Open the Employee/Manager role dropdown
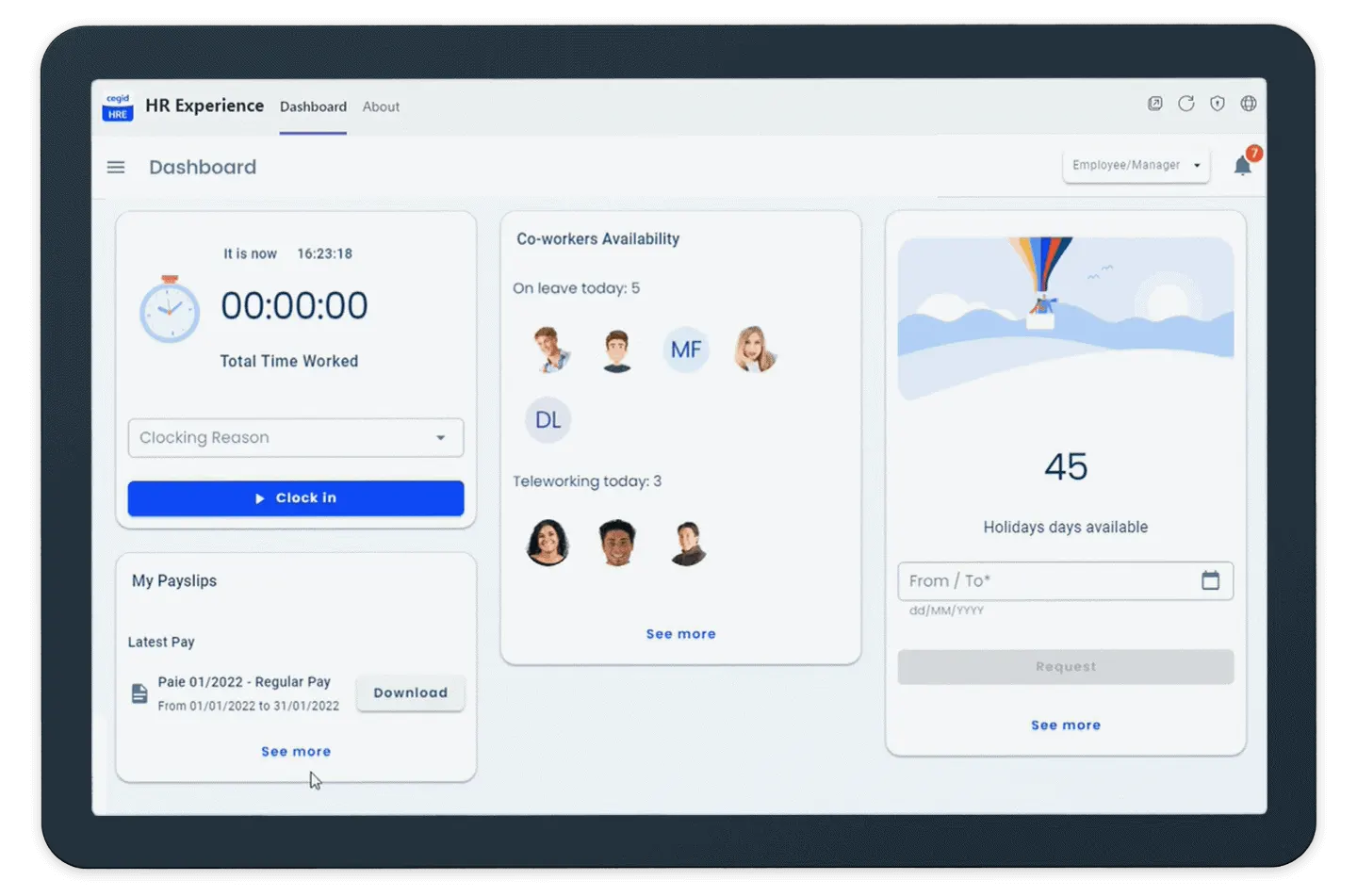 (1136, 166)
